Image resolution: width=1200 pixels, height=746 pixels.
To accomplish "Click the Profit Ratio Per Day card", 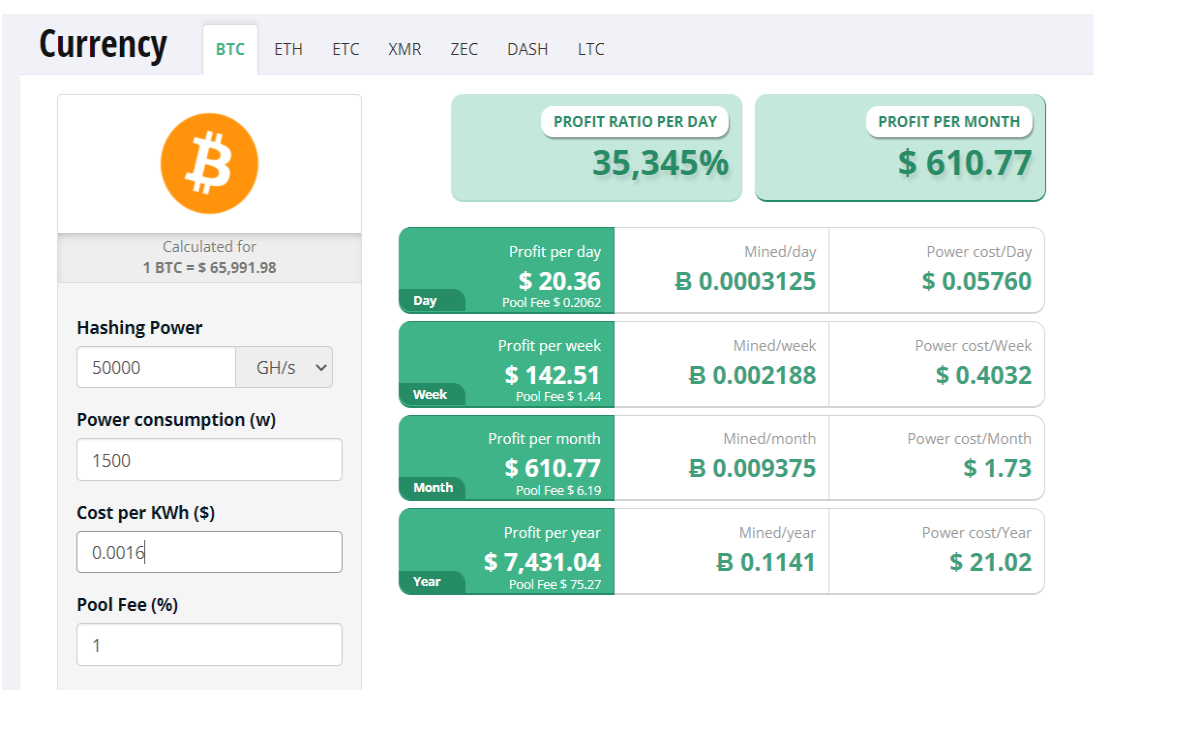I will (x=596, y=148).
